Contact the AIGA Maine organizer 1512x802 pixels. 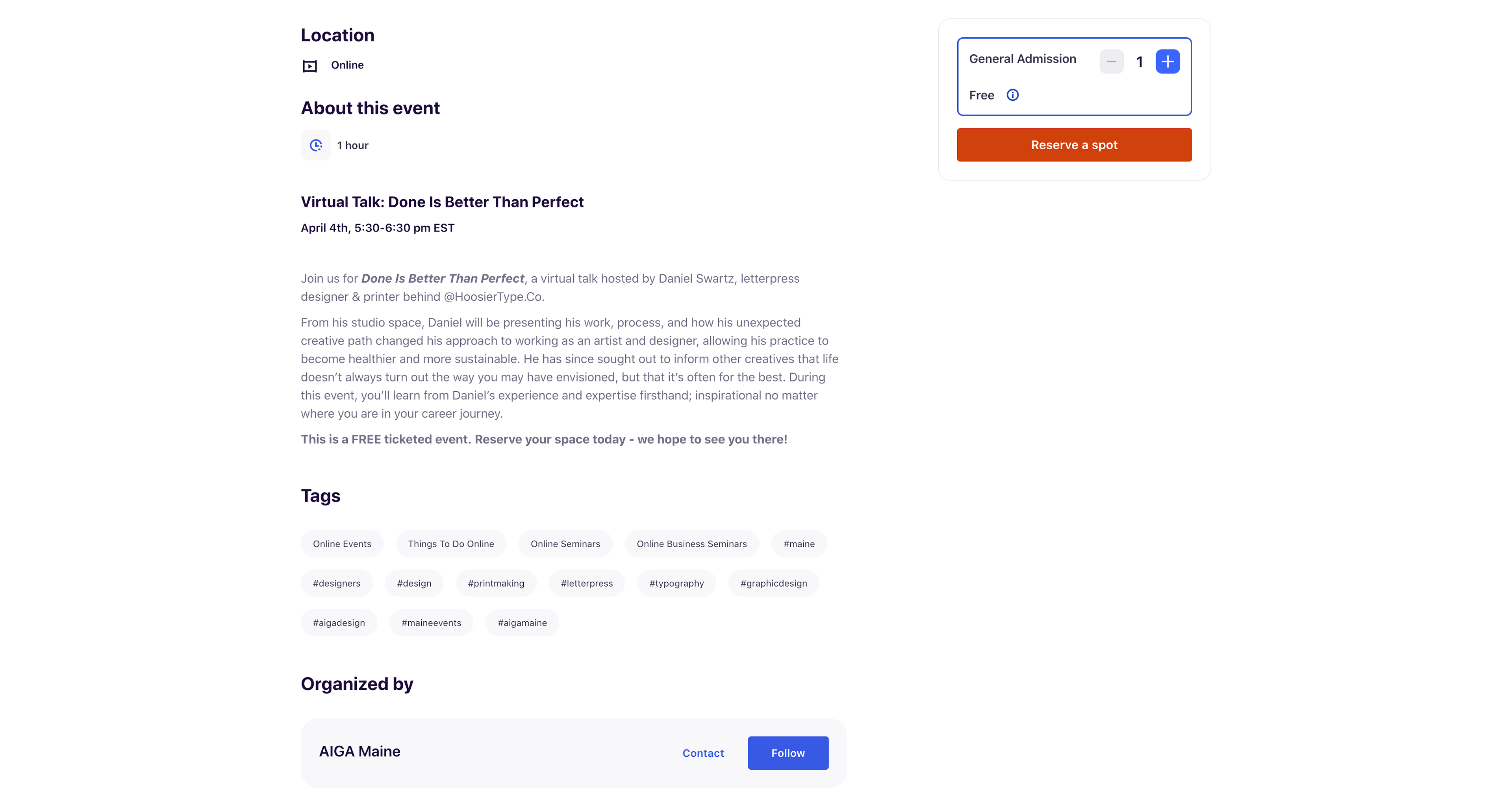[702, 753]
